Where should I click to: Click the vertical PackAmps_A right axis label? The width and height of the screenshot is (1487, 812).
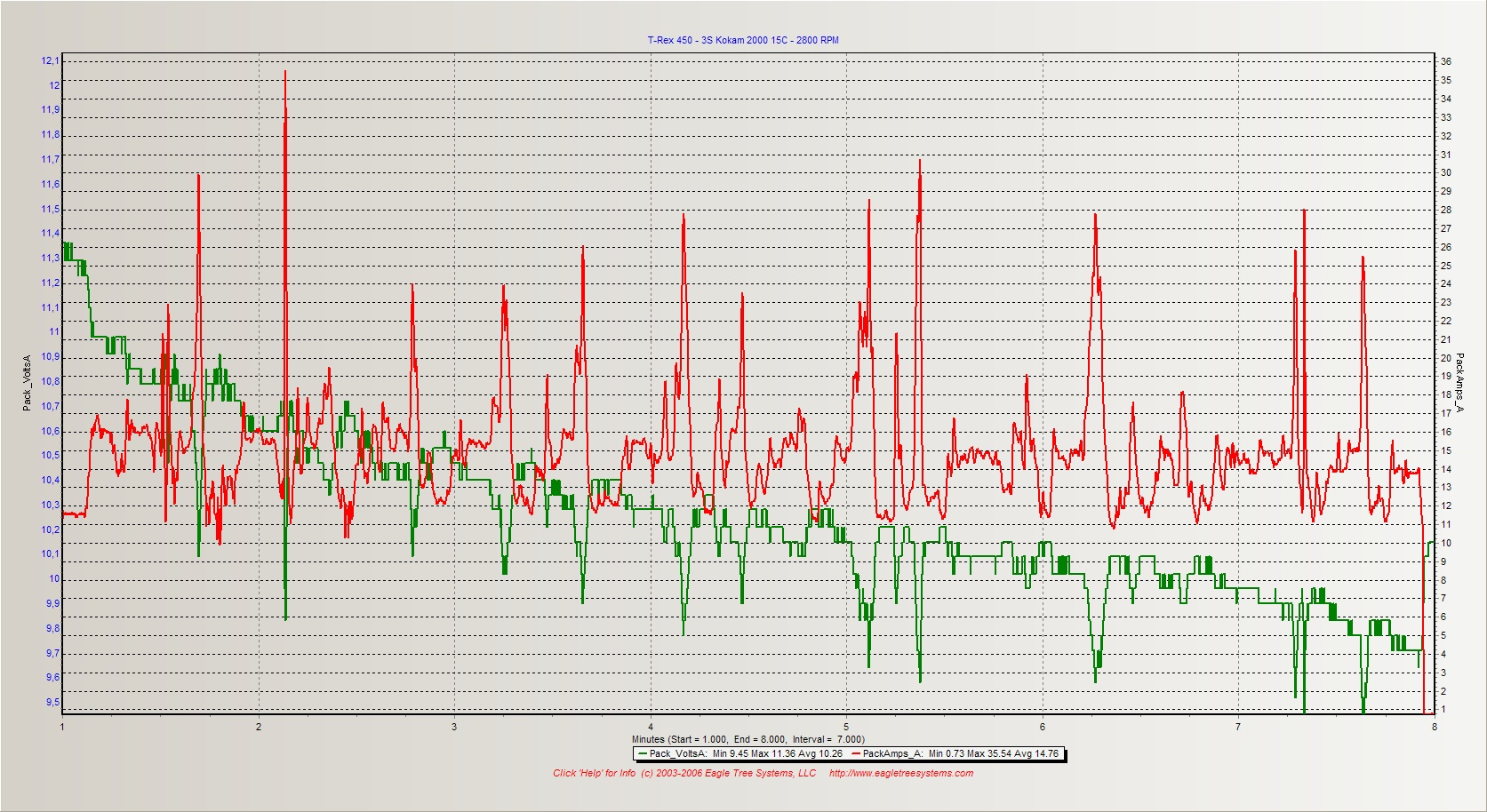pyautogui.click(x=1459, y=382)
